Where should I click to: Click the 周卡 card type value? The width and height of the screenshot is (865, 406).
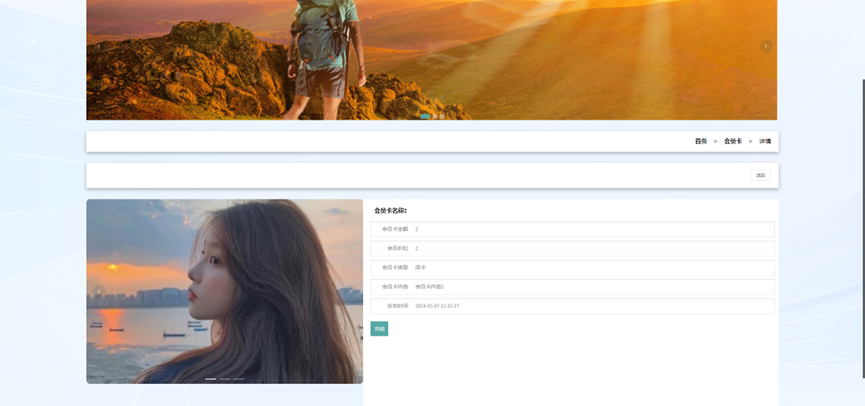coord(420,268)
